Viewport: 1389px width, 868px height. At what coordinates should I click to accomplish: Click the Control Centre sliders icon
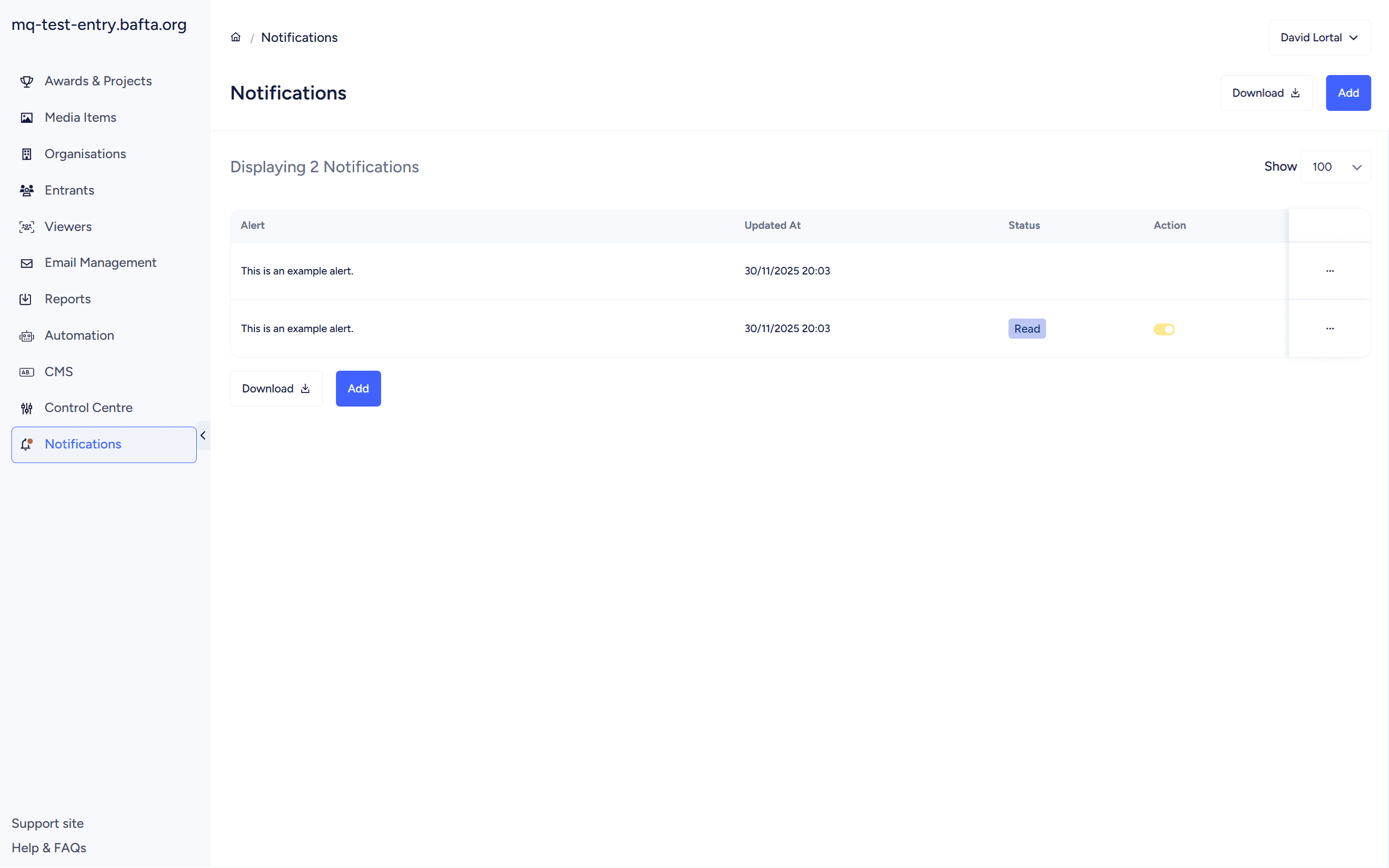(27, 408)
